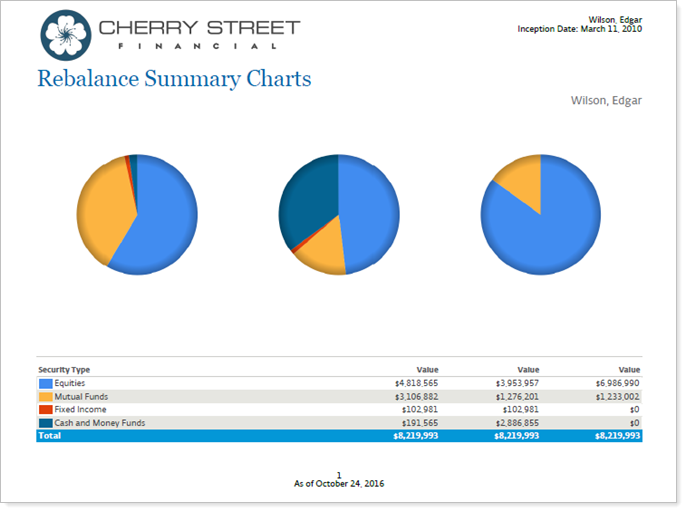Click the Fixed Income red legend swatch
The image size is (686, 512).
tap(45, 410)
